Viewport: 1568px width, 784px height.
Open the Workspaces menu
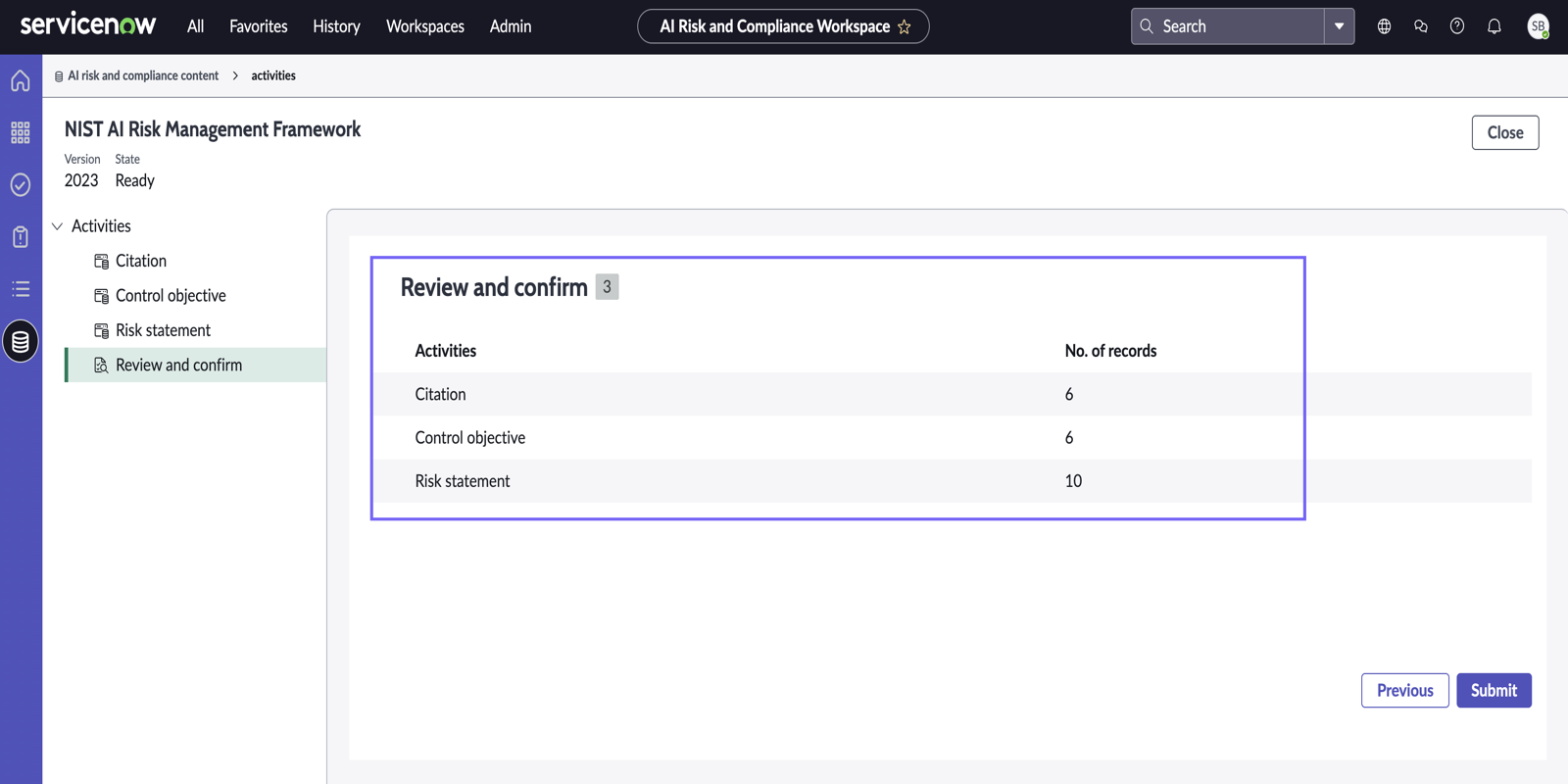click(x=425, y=26)
